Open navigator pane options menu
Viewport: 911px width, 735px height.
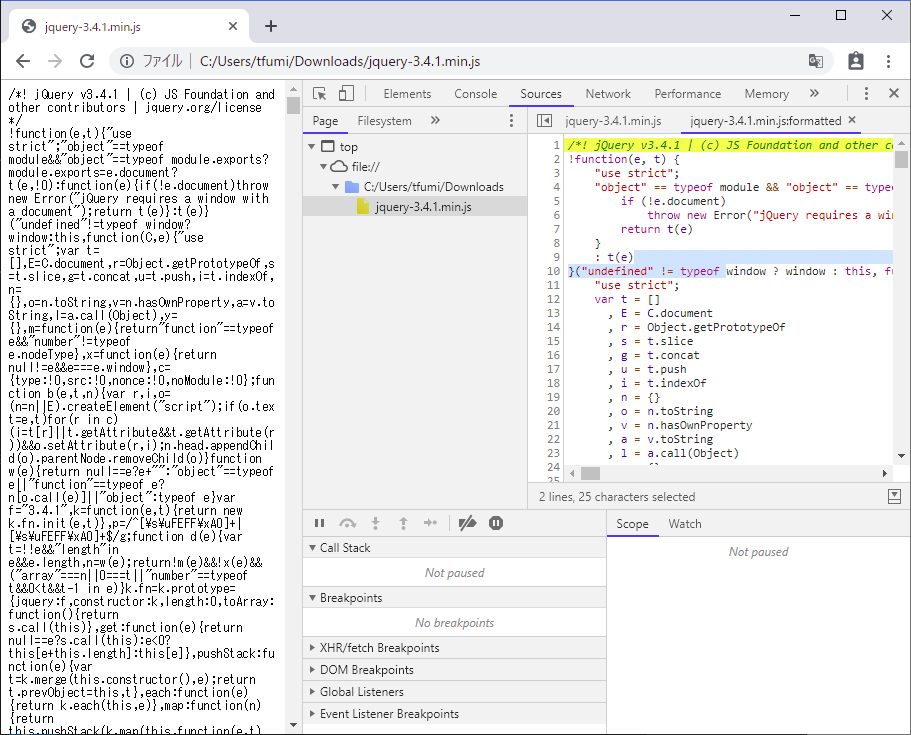(x=511, y=120)
